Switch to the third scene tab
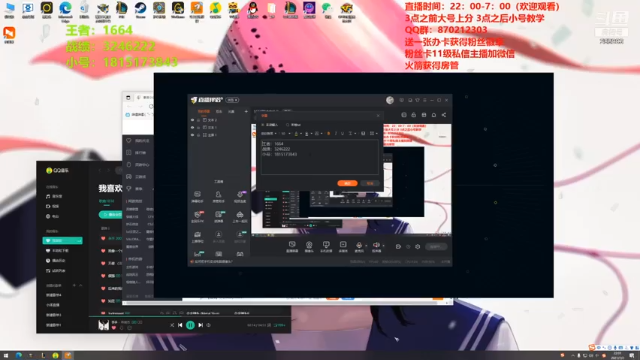 [231, 111]
